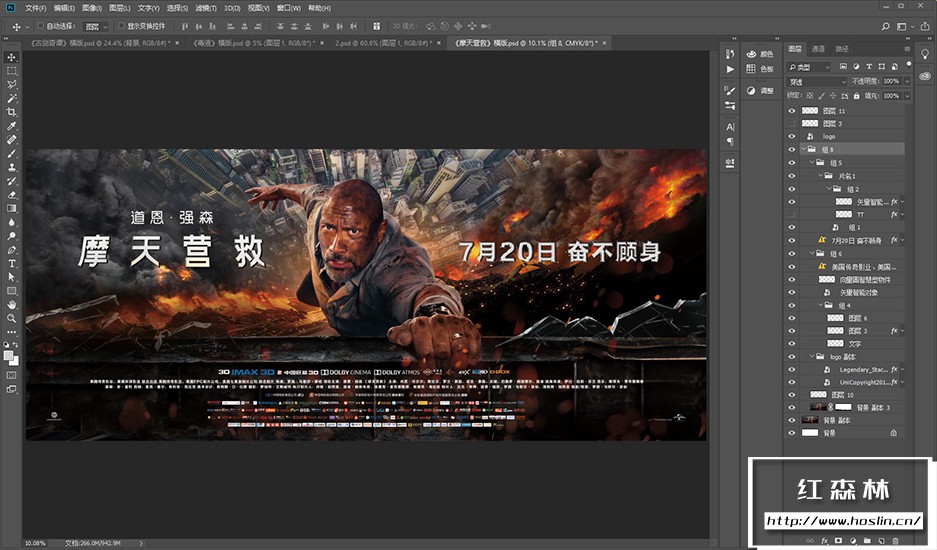Filter layers by type layers (T icon)
This screenshot has height=550, width=937.
pyautogui.click(x=869, y=66)
